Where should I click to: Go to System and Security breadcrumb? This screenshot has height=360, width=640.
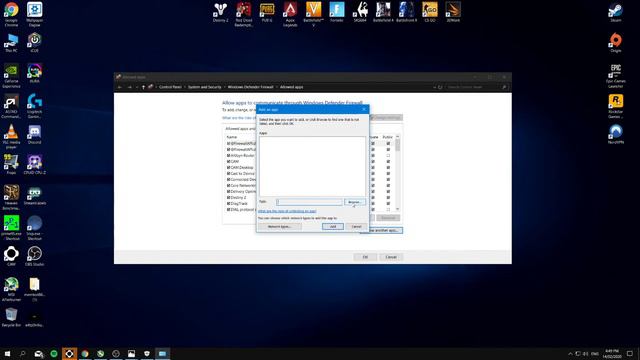click(204, 87)
